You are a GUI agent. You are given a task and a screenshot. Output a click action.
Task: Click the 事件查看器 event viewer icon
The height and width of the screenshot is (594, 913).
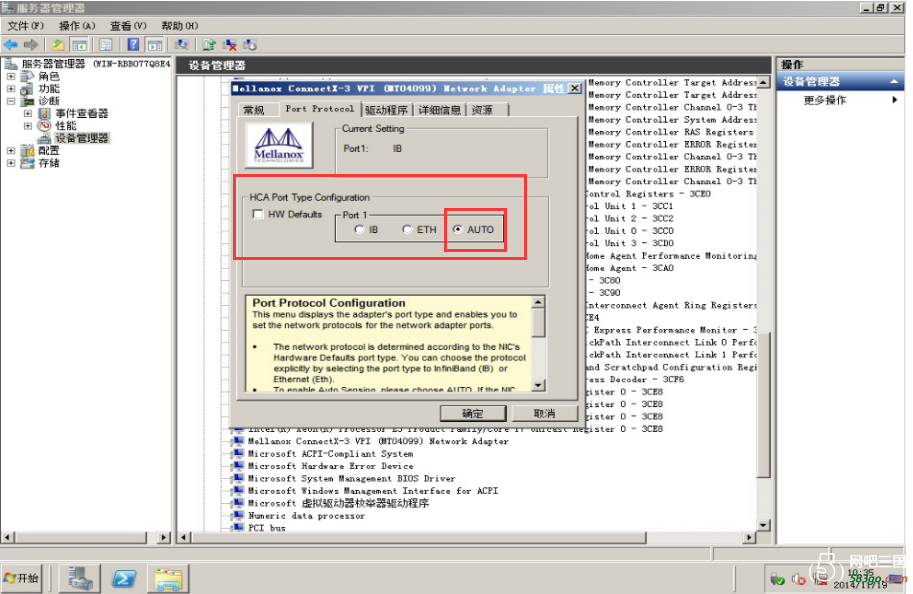tap(44, 114)
